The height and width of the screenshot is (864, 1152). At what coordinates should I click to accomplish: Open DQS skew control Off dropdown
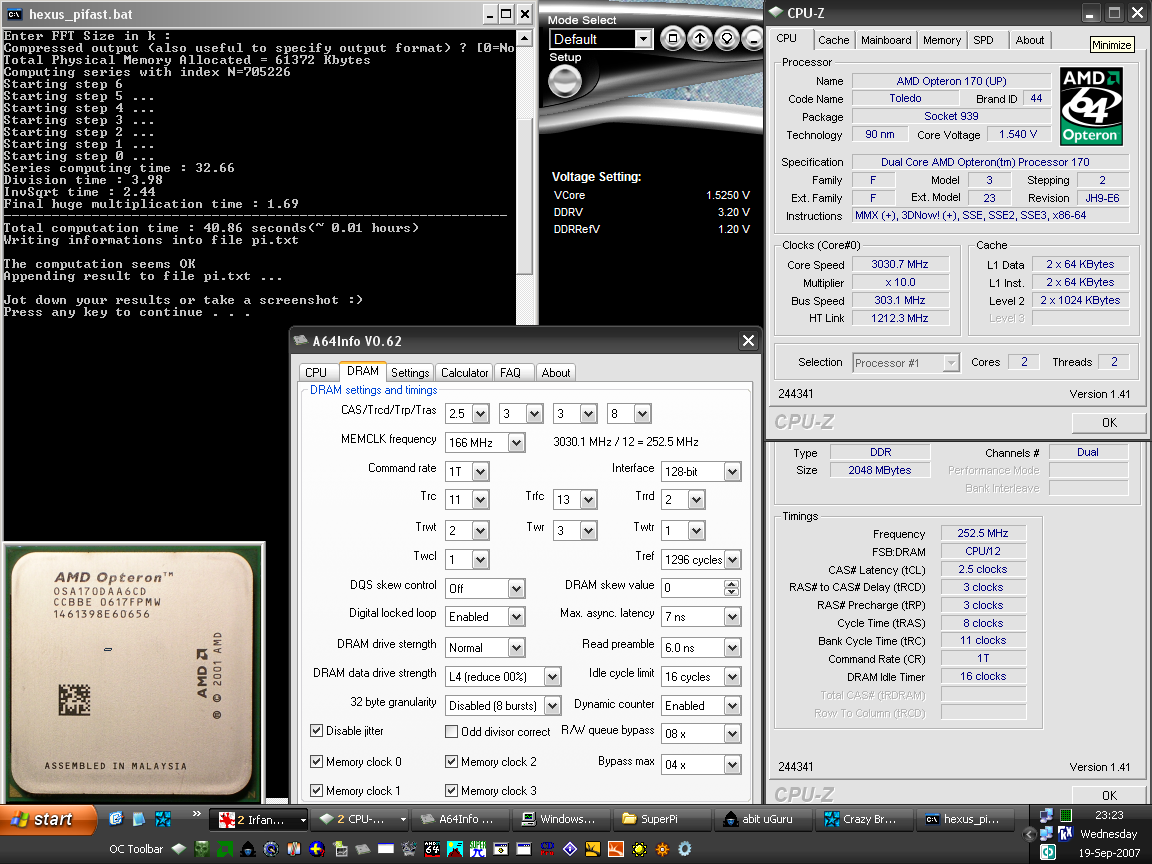click(x=485, y=588)
